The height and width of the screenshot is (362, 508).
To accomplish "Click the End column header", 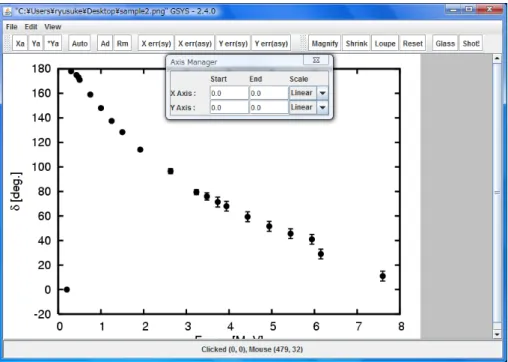I will tap(256, 79).
